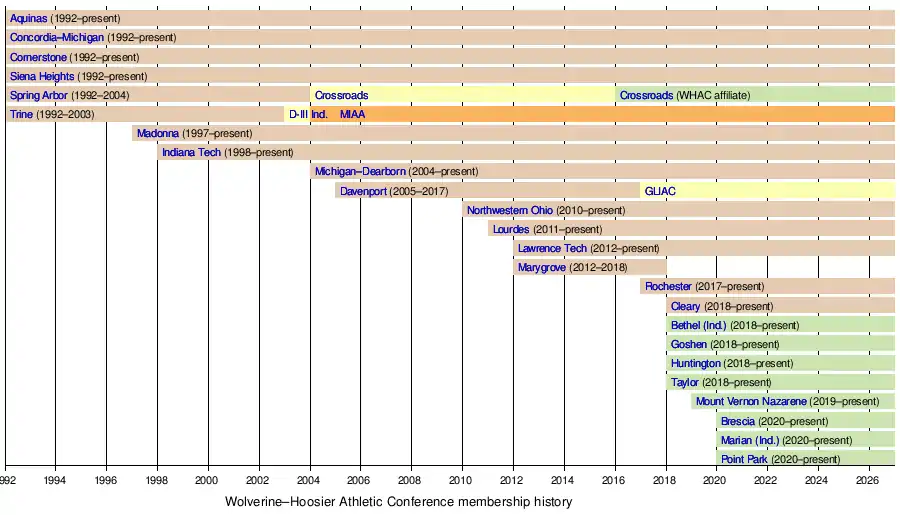
Task: Click the Concordia–Michigan team link
Action: click(56, 37)
